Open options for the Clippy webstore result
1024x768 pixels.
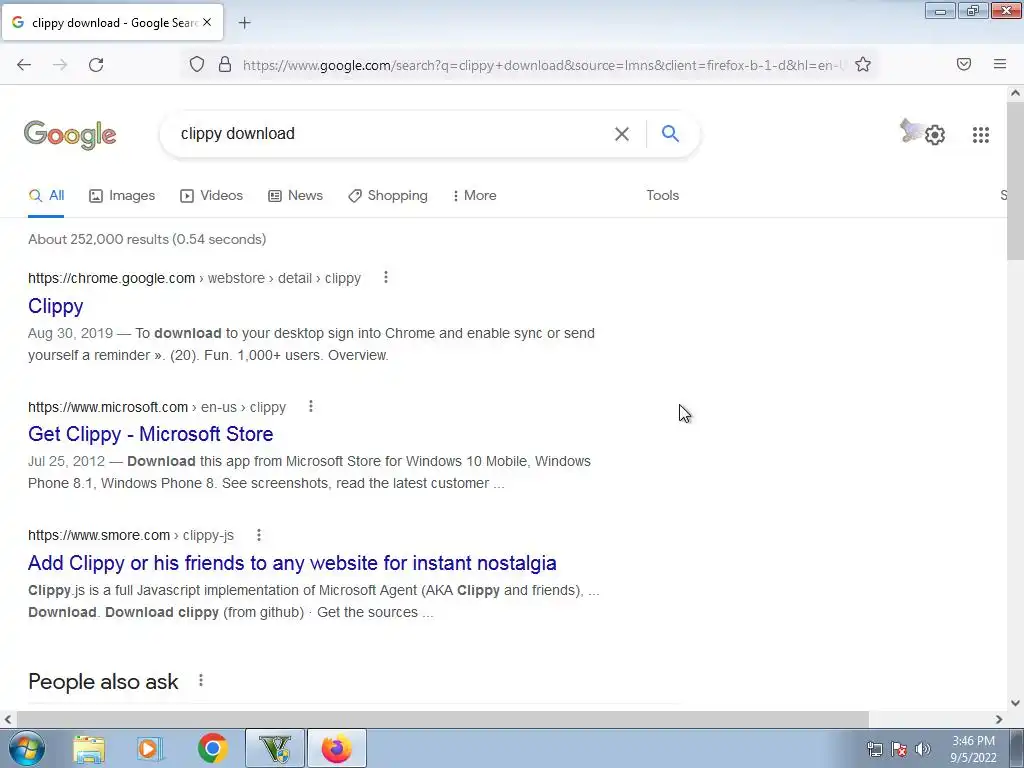(385, 278)
